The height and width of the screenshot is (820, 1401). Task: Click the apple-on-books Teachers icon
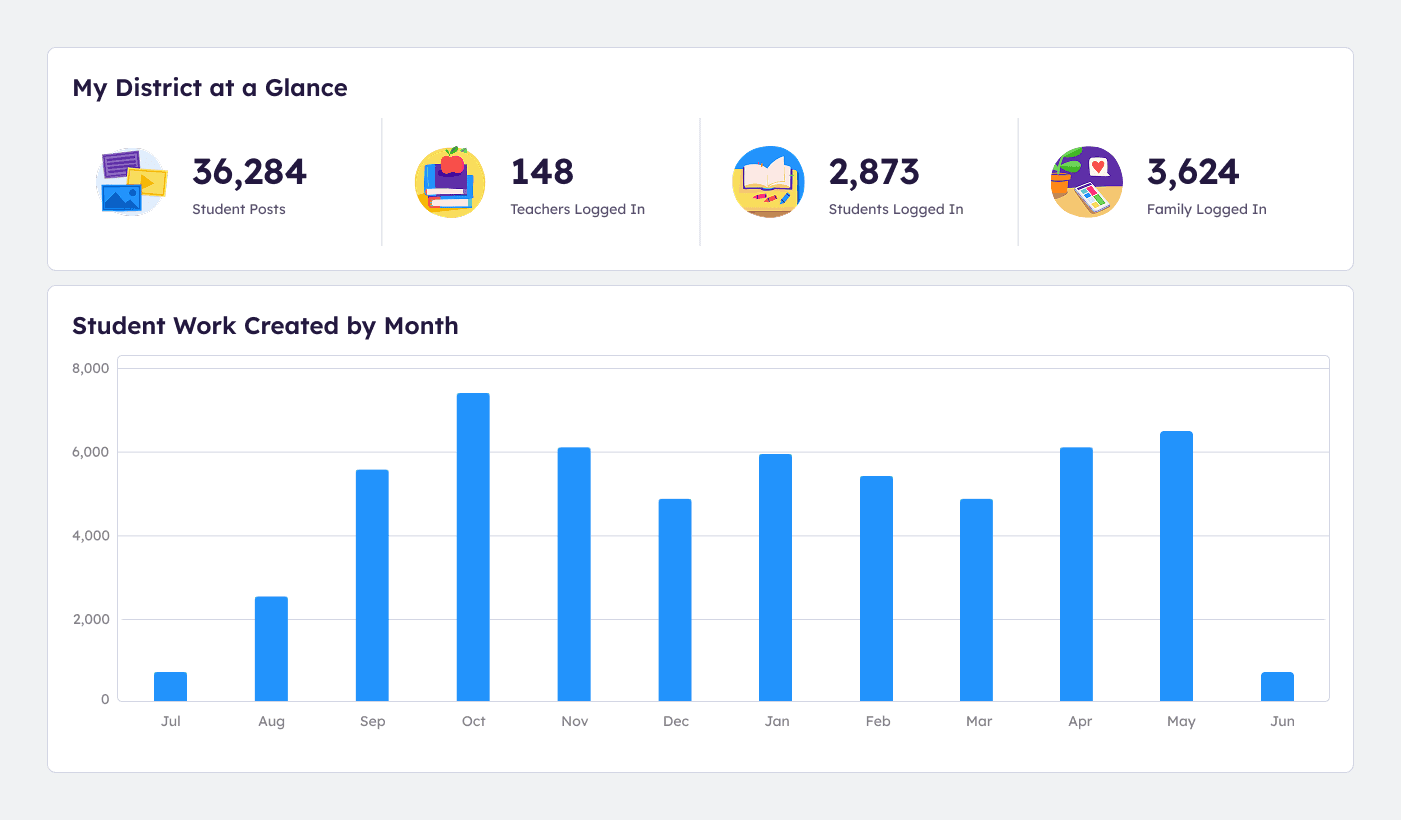[450, 182]
